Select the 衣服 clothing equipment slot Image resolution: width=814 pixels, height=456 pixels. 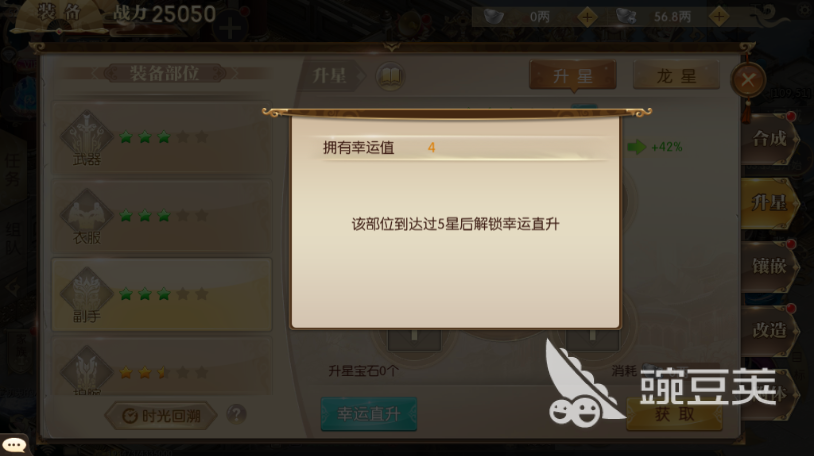click(161, 216)
